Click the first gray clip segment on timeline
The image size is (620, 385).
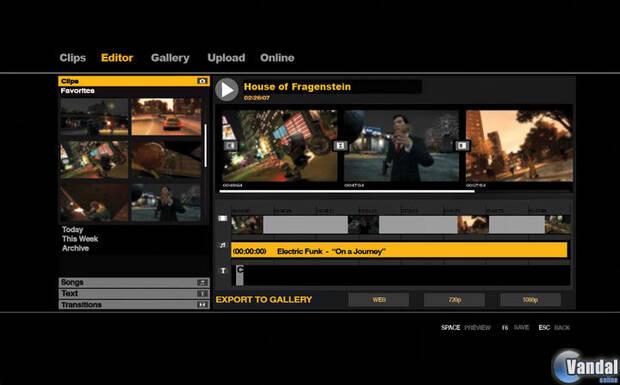point(305,225)
